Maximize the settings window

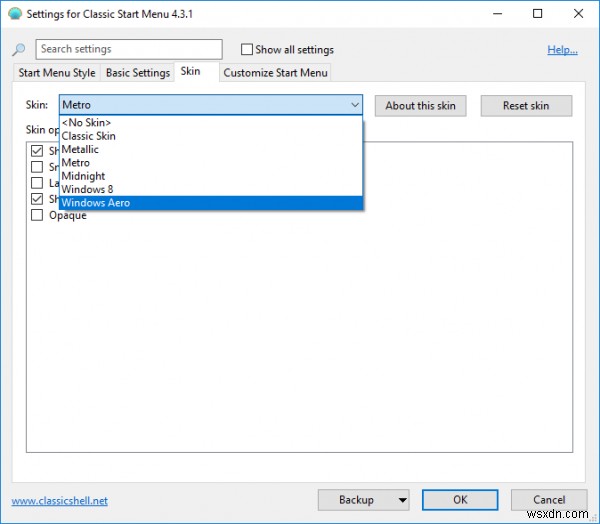click(x=538, y=14)
